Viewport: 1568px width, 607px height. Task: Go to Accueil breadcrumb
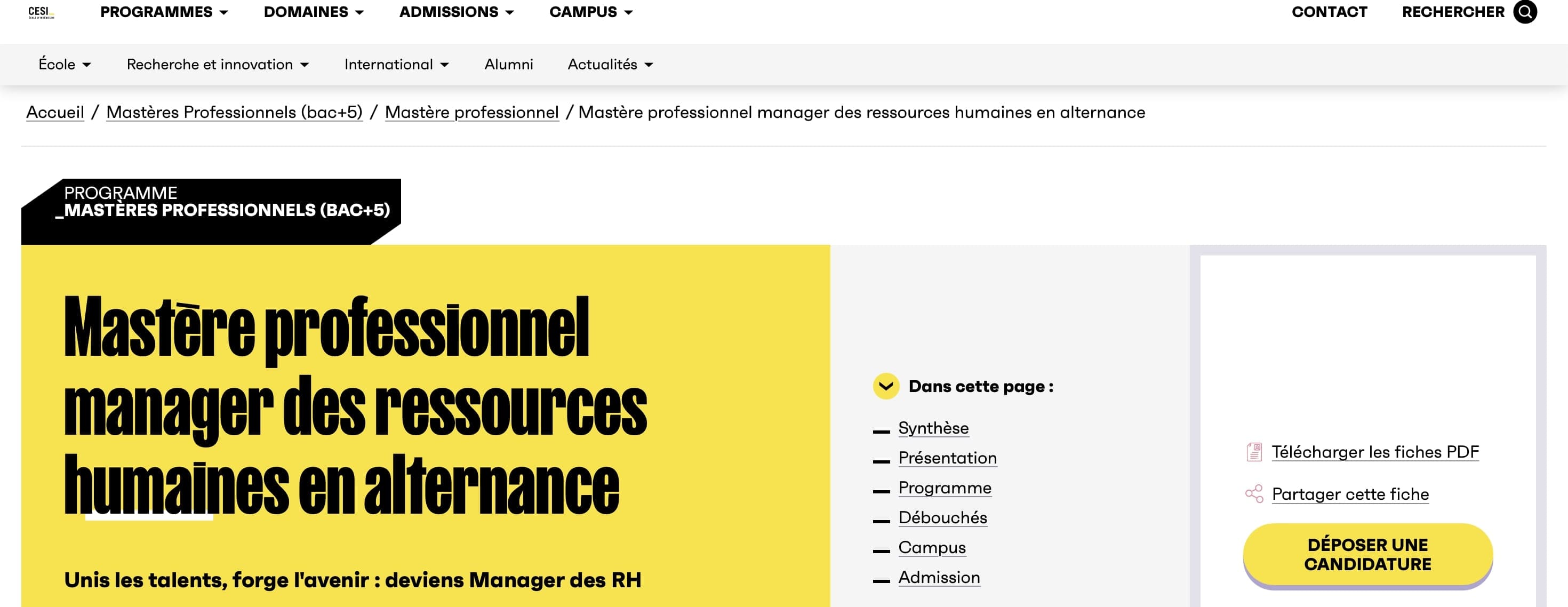click(x=55, y=112)
